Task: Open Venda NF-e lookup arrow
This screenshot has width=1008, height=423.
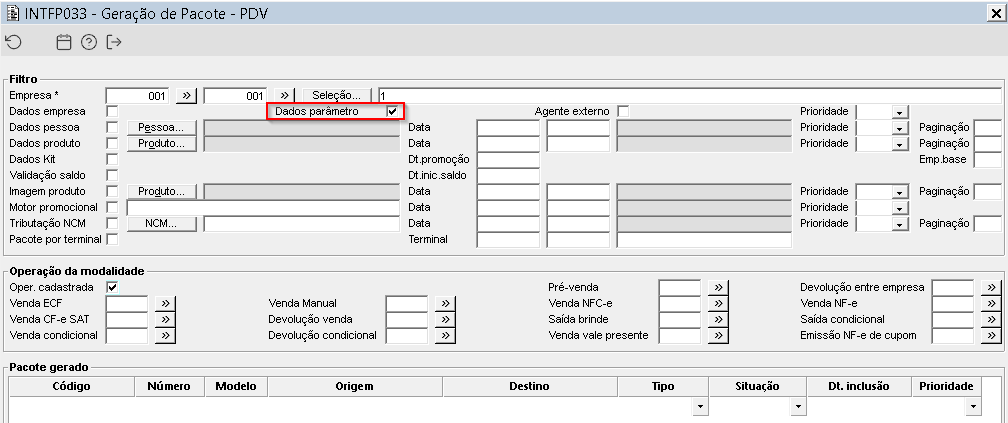Action: [x=991, y=303]
